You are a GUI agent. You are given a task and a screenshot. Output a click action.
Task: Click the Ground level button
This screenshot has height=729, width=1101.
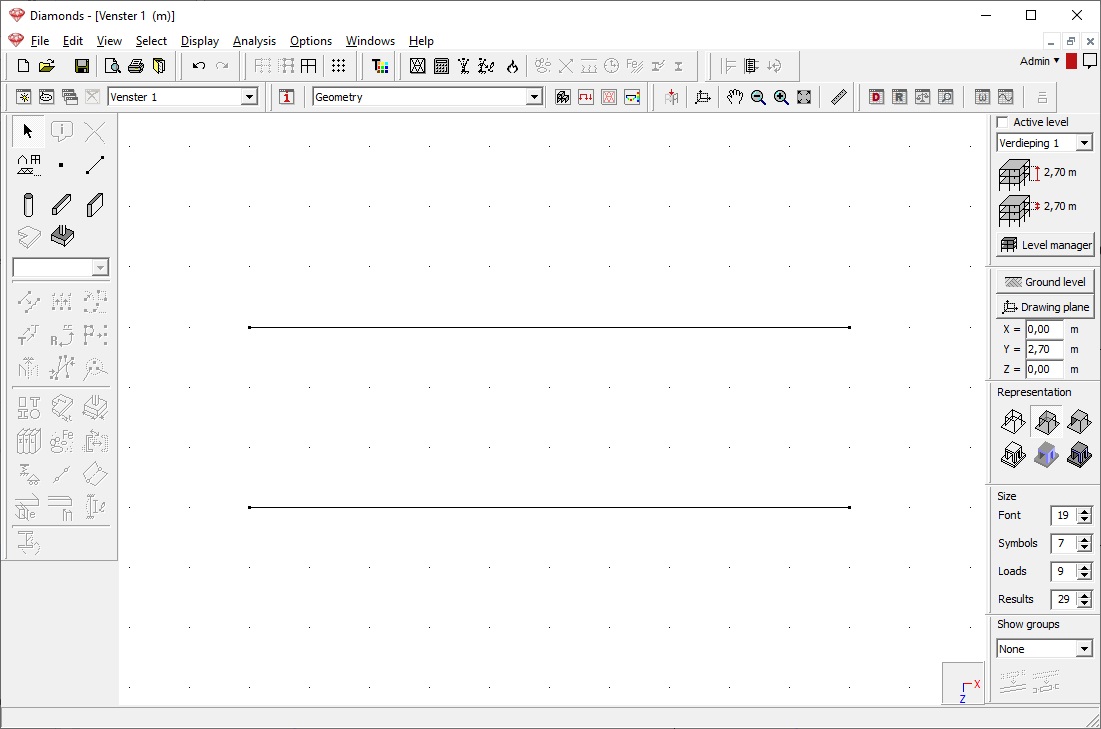[x=1046, y=282]
